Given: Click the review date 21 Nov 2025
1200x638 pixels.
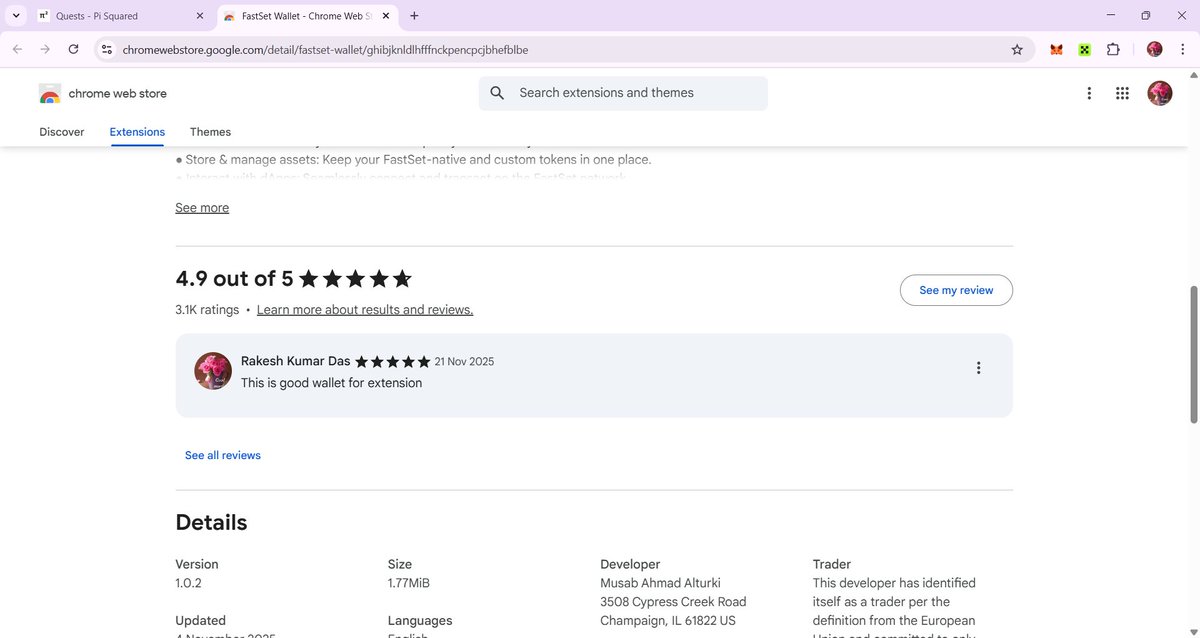Looking at the screenshot, I should coord(464,361).
